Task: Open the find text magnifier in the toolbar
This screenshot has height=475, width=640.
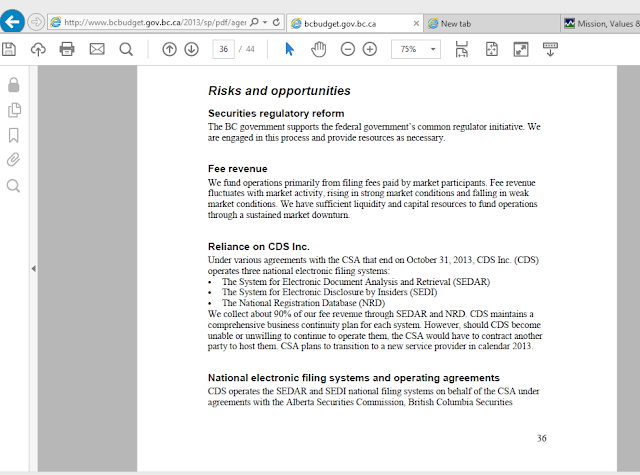Action: click(126, 49)
